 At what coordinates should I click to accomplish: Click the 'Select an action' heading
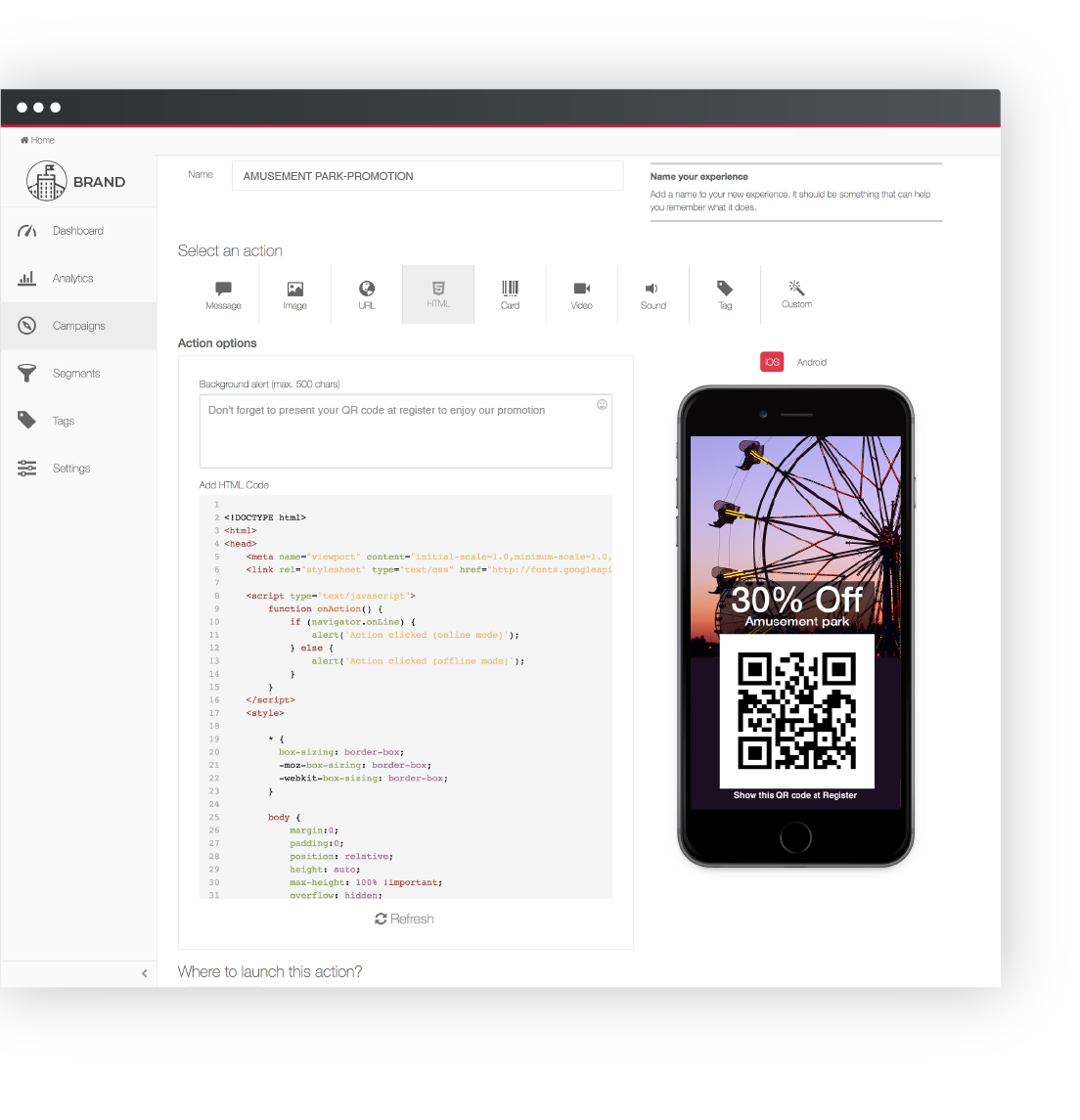(230, 250)
